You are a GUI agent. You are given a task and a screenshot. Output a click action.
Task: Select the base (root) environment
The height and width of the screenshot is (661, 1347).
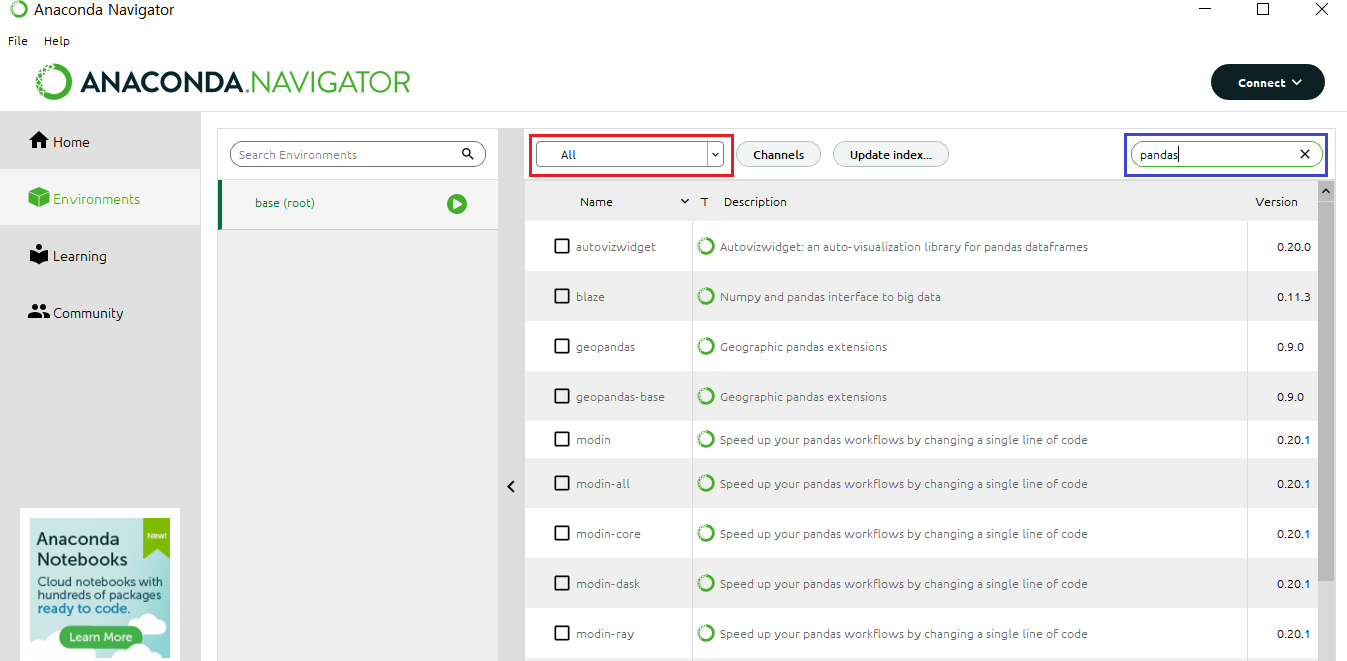coord(358,204)
